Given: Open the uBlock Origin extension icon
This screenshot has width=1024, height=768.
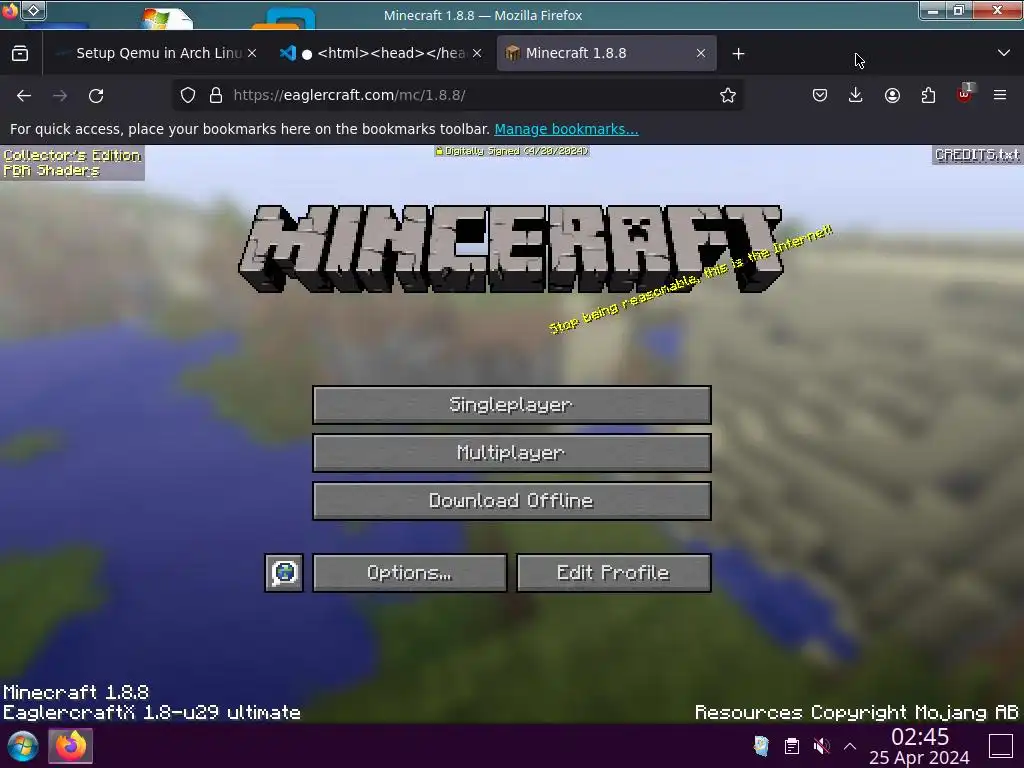Looking at the screenshot, I should pyautogui.click(x=964, y=95).
